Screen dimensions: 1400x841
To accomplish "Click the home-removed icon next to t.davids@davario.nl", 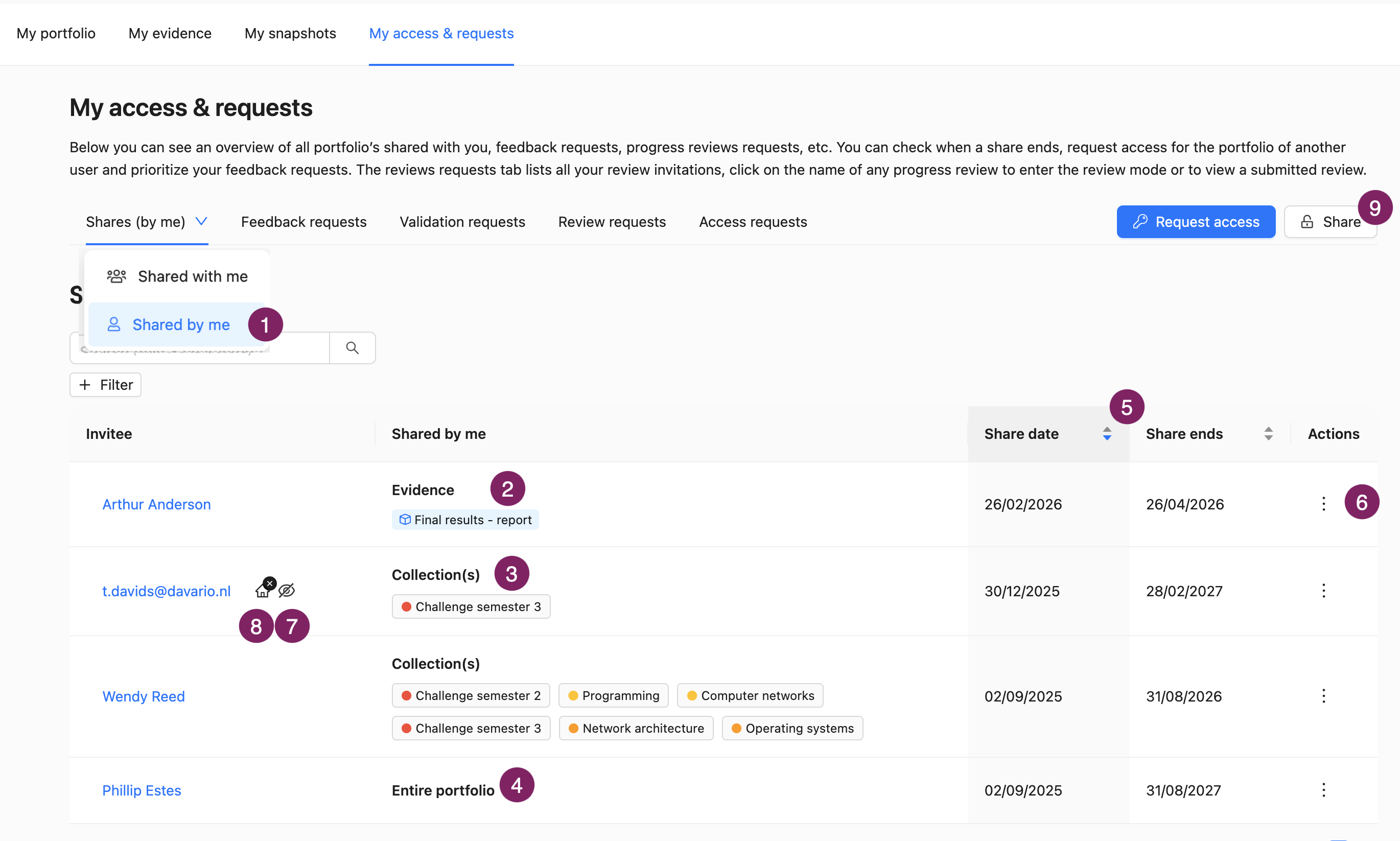I will tap(264, 588).
